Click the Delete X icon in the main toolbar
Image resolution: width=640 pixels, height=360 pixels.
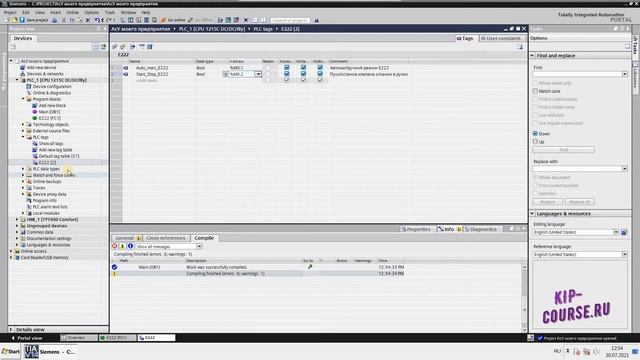pyautogui.click(x=88, y=20)
